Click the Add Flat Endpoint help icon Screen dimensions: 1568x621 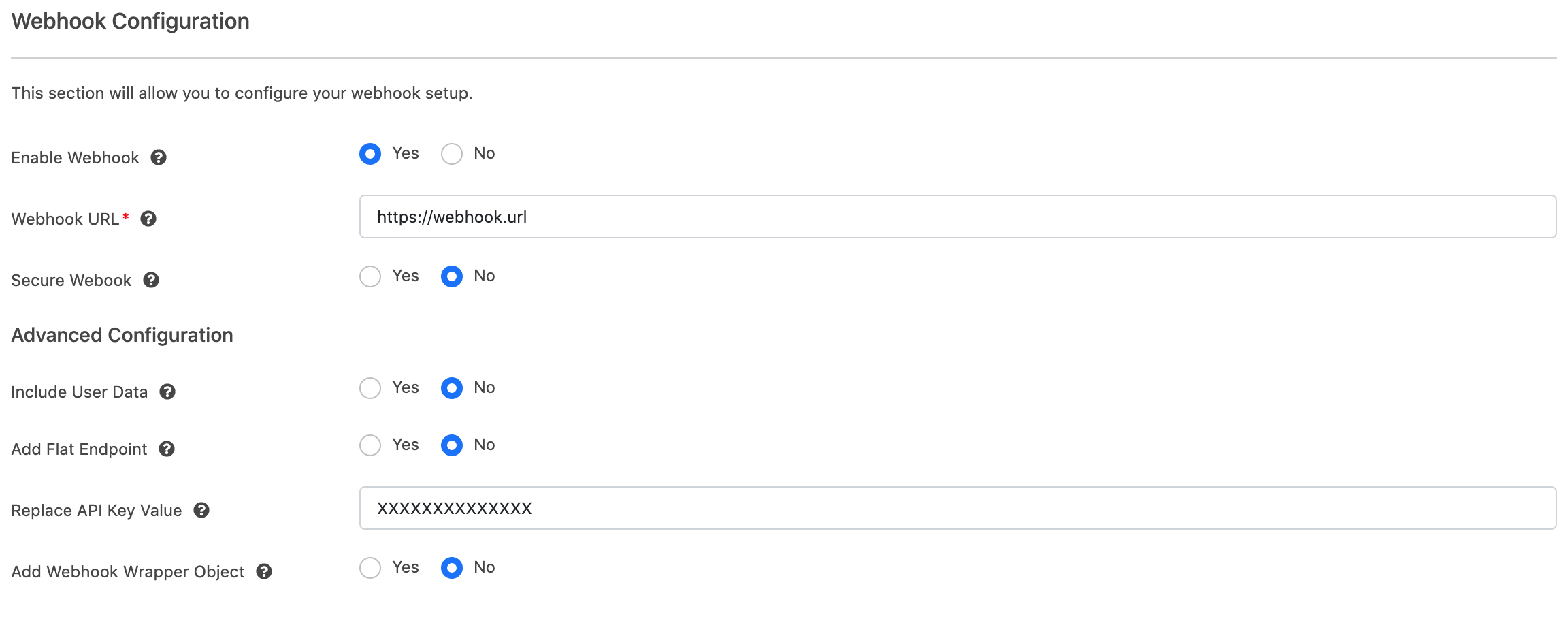pyautogui.click(x=168, y=449)
